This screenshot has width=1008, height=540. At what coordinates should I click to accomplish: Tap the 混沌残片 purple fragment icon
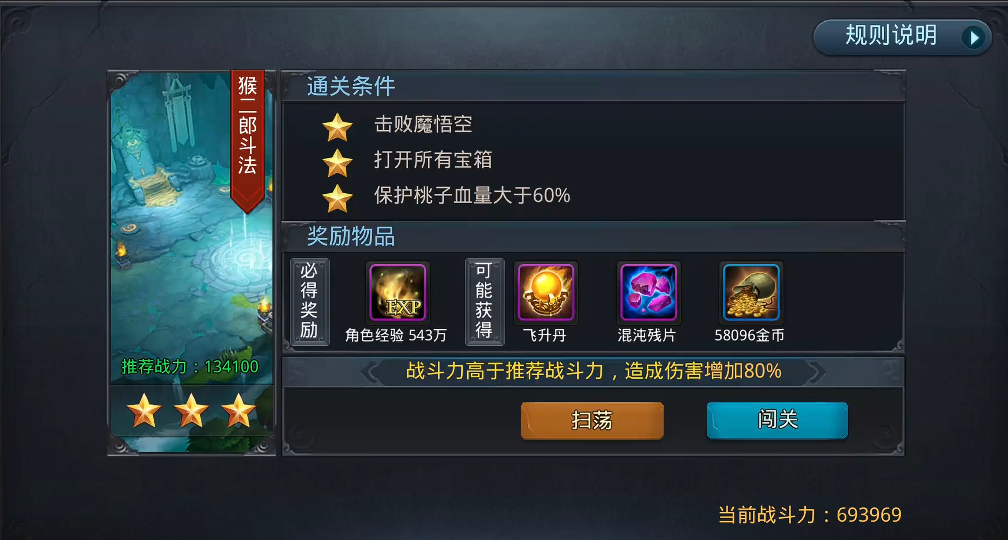pyautogui.click(x=648, y=292)
